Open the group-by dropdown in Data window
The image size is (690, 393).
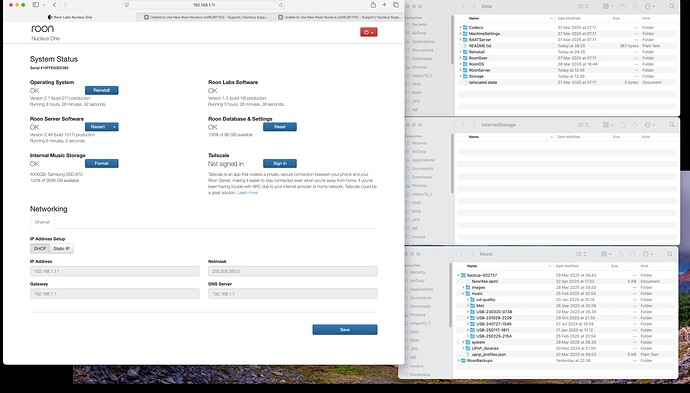coord(608,6)
